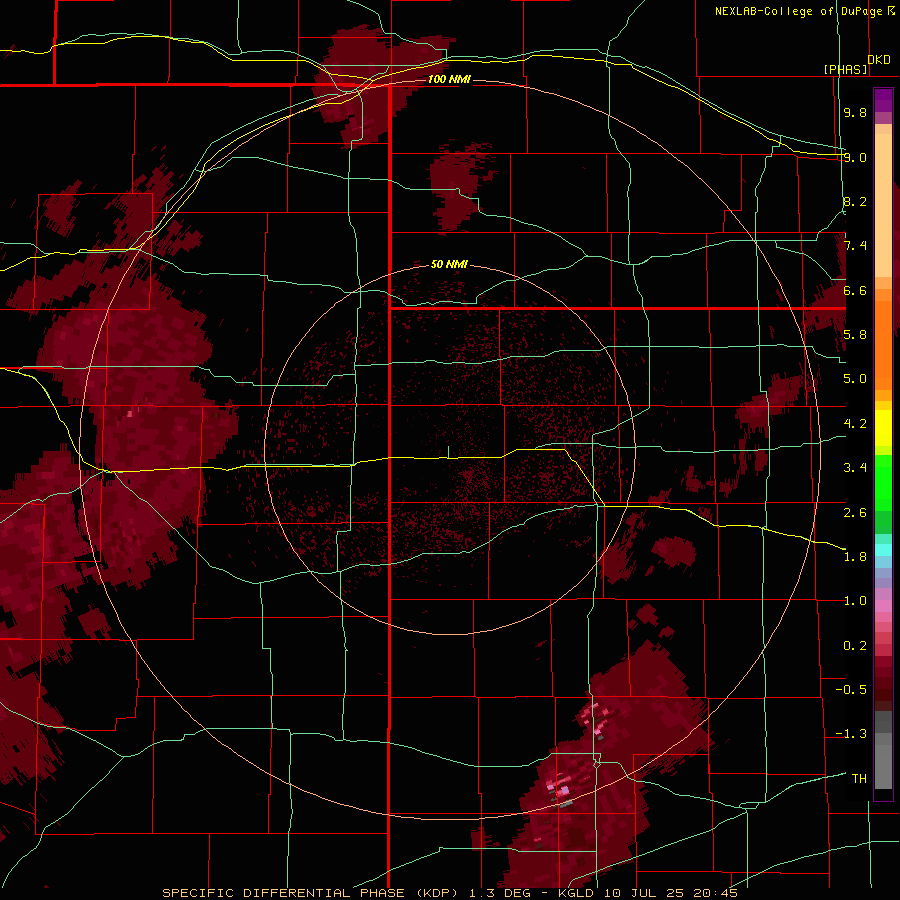
Task: Click the TH threshold label on scale
Action: 859,779
